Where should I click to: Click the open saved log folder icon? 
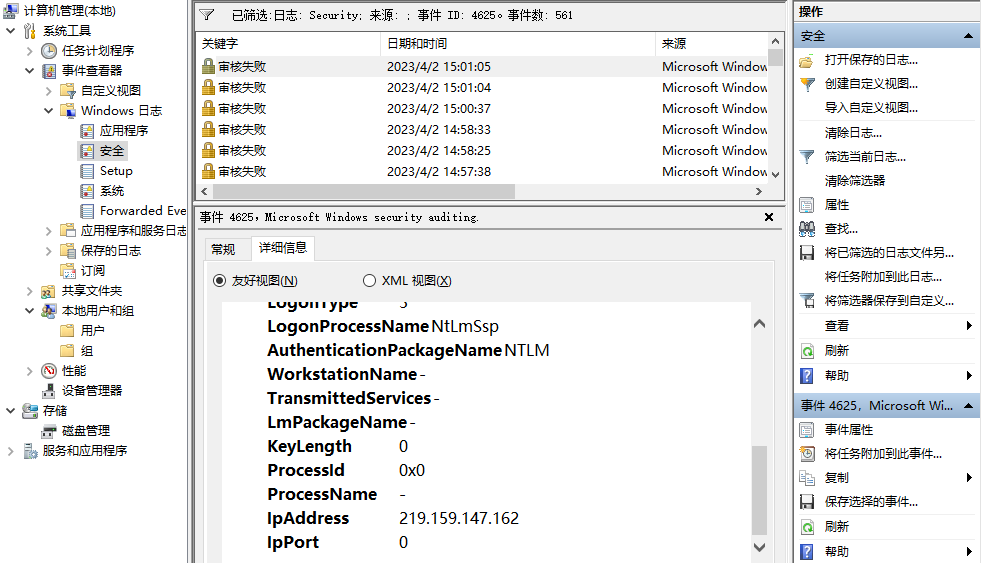pos(807,60)
